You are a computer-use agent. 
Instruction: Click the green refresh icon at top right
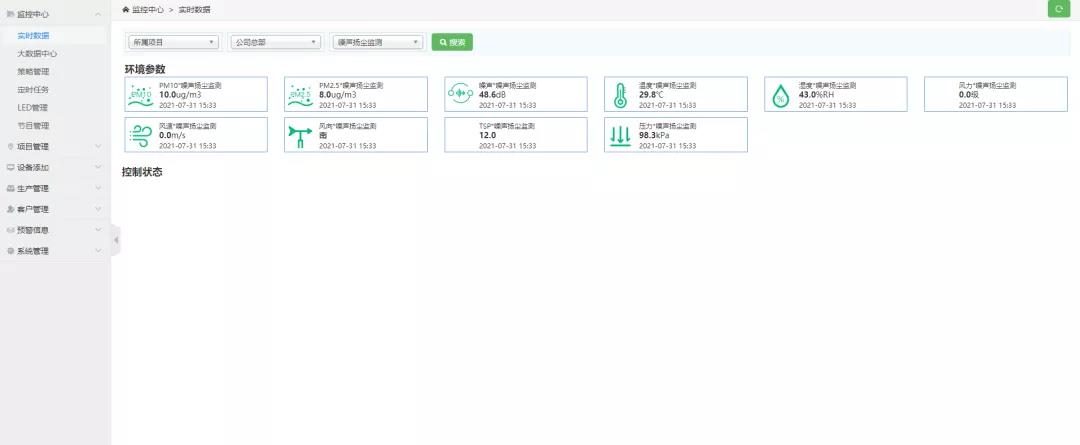point(1059,9)
